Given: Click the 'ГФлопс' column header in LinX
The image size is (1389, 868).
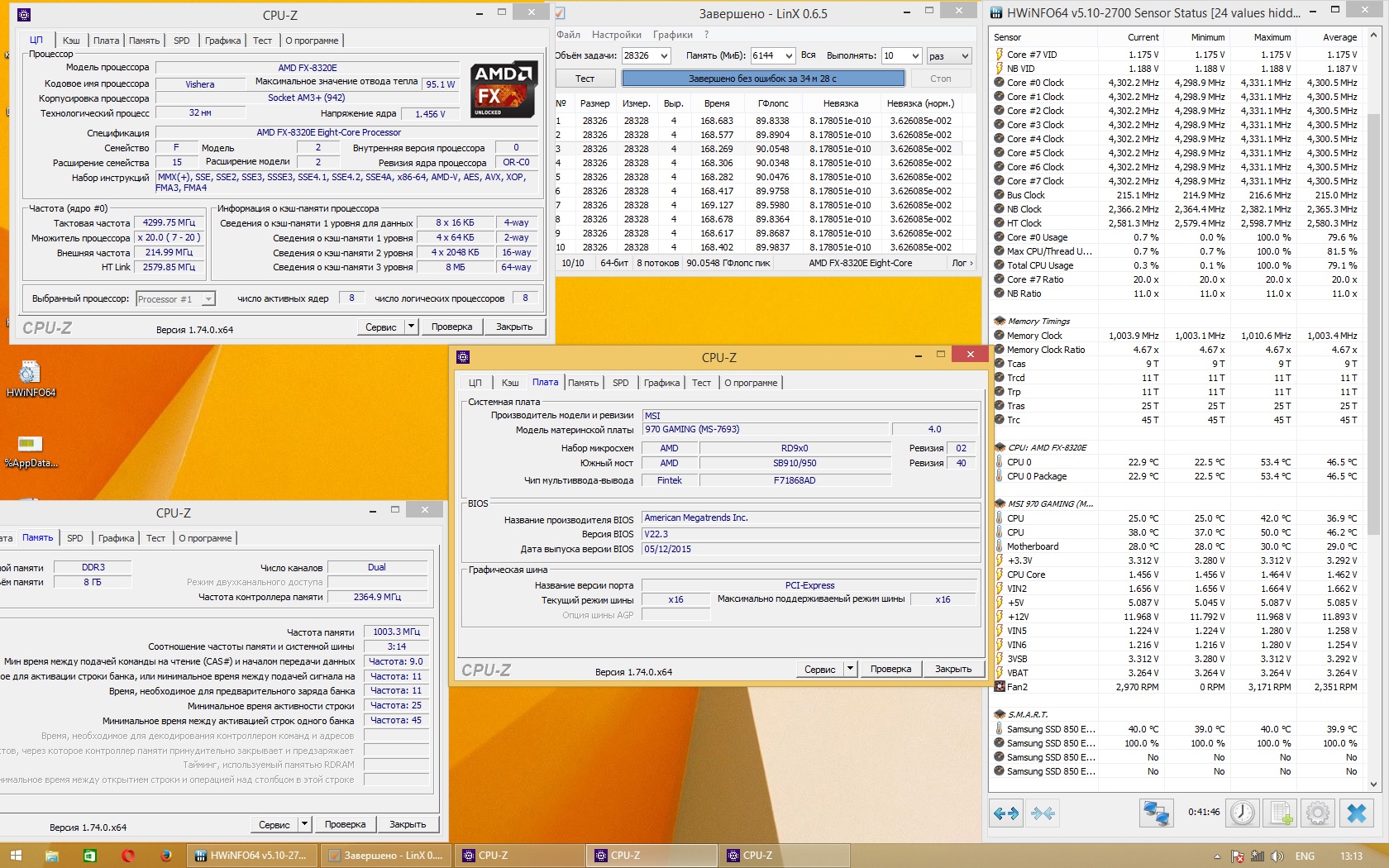Looking at the screenshot, I should tap(773, 103).
